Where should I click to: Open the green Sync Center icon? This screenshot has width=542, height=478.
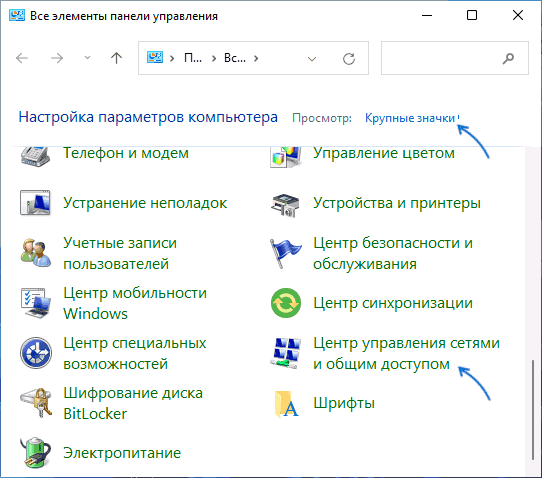click(286, 303)
